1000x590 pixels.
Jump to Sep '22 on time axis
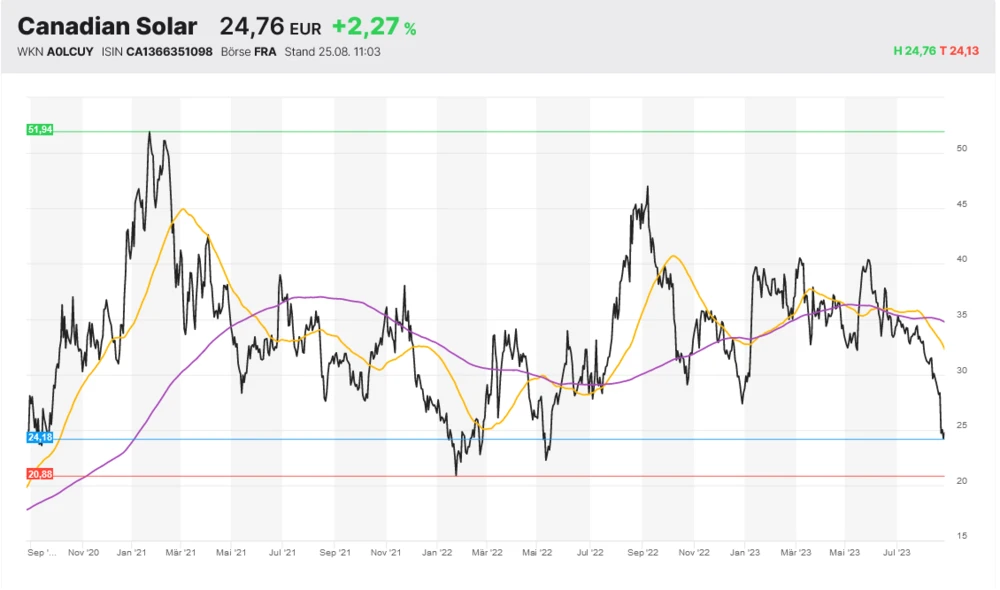point(642,551)
